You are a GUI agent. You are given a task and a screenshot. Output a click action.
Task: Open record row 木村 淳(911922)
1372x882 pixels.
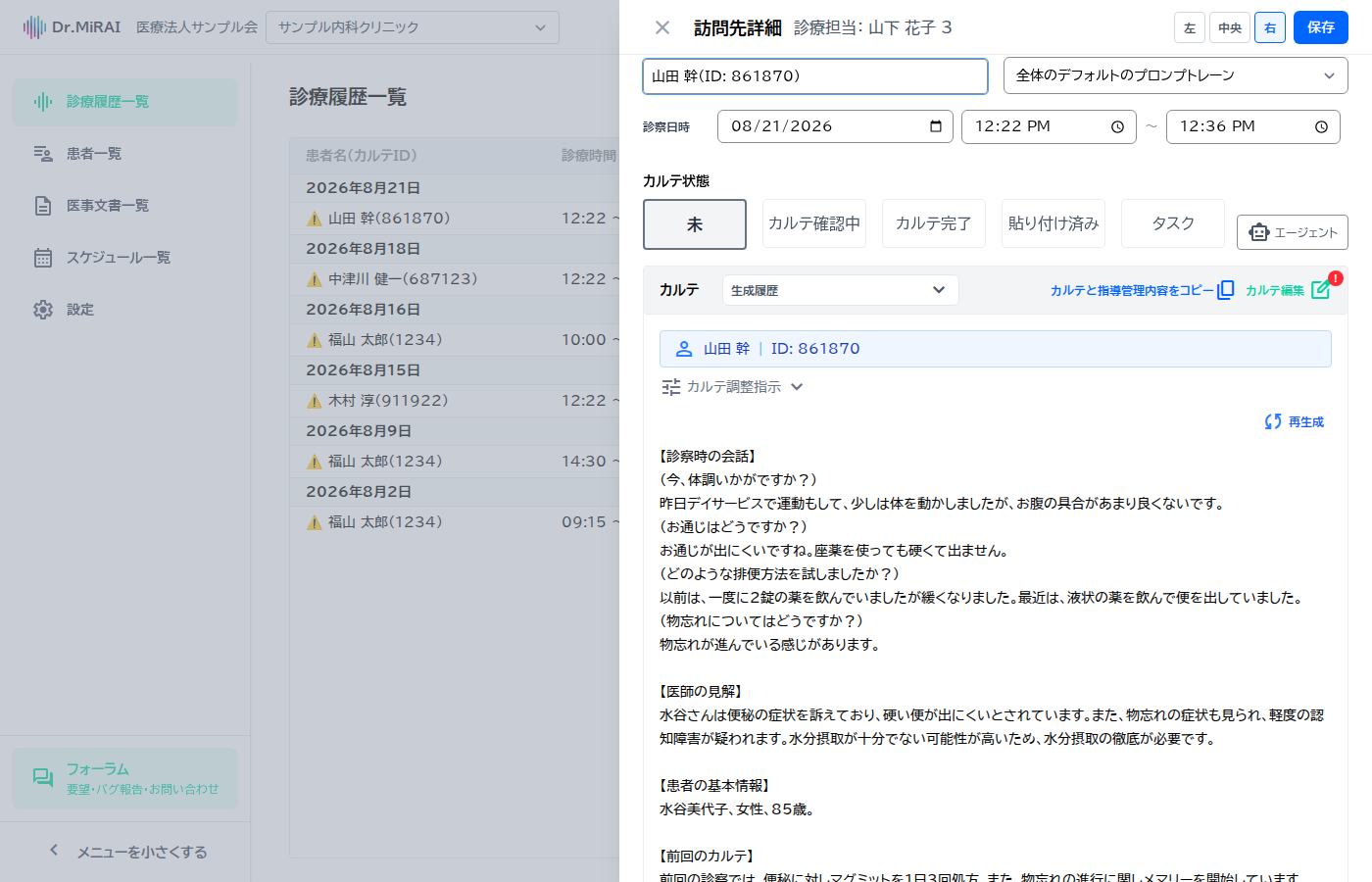pyautogui.click(x=455, y=401)
